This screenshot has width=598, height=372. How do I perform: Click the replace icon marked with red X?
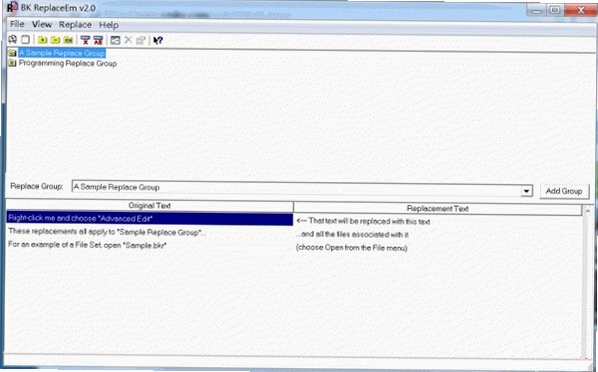pos(85,40)
